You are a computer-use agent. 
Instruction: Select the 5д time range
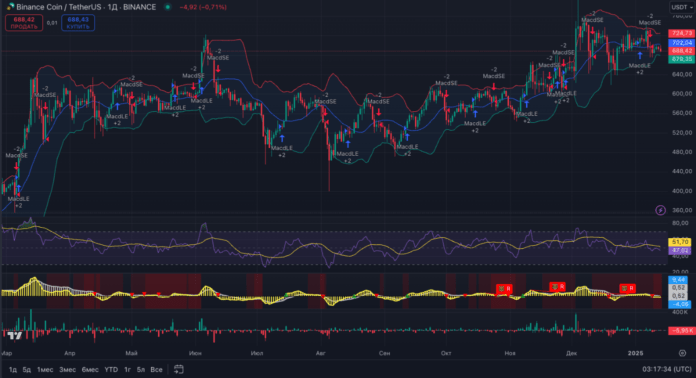[27, 370]
